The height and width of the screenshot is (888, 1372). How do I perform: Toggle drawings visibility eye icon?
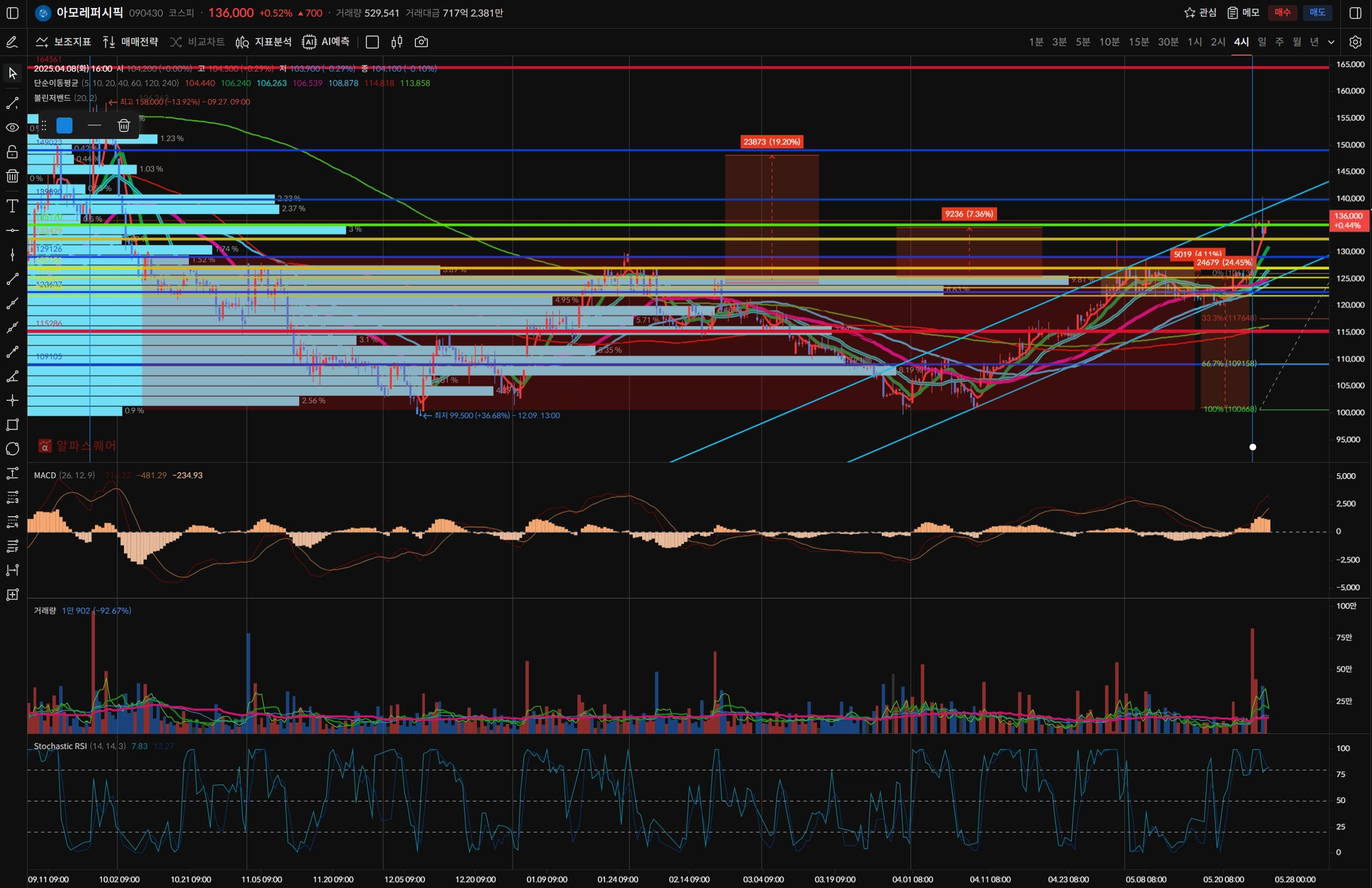pyautogui.click(x=12, y=127)
